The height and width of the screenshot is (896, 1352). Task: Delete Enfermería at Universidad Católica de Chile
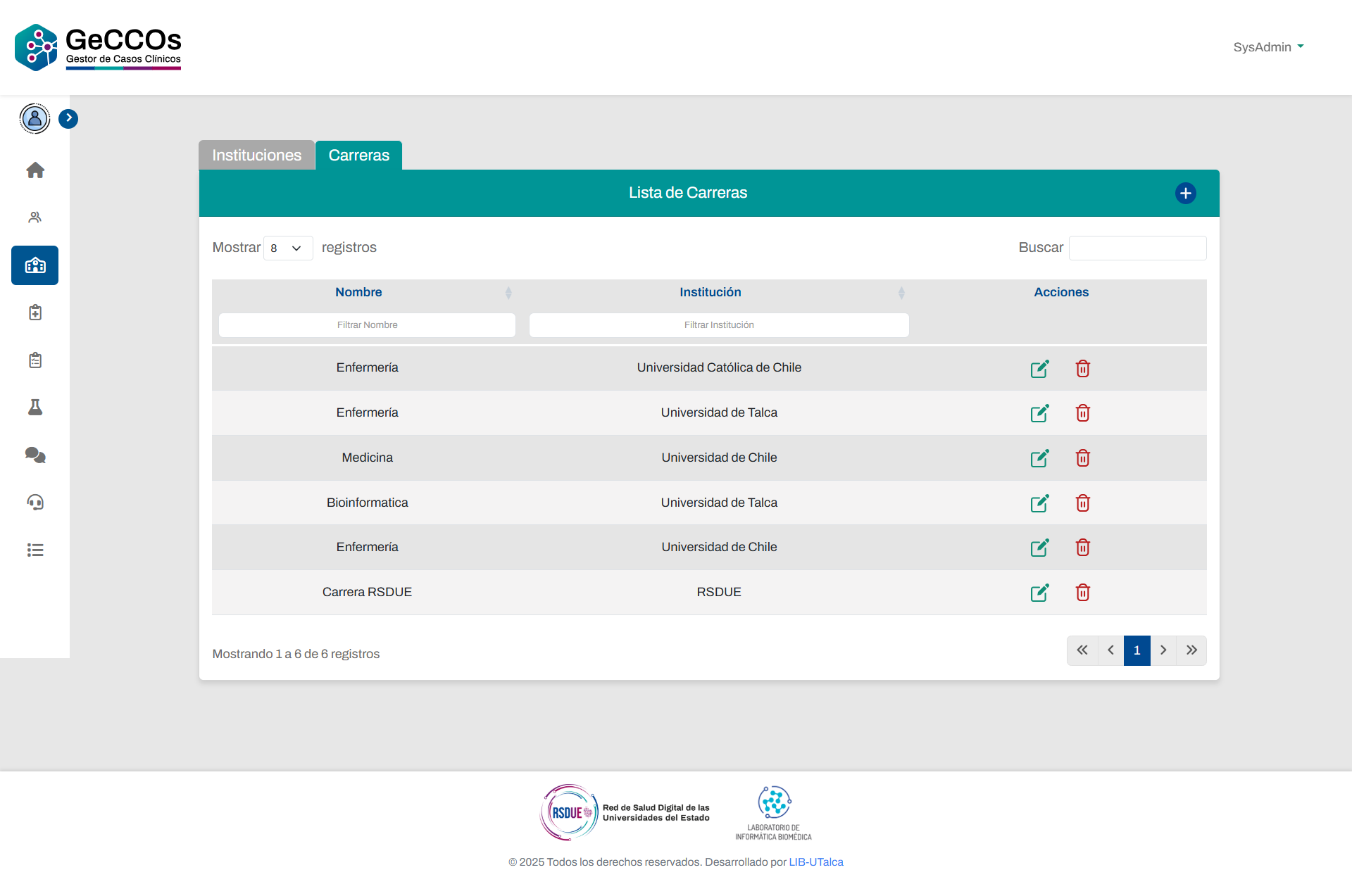(1083, 368)
